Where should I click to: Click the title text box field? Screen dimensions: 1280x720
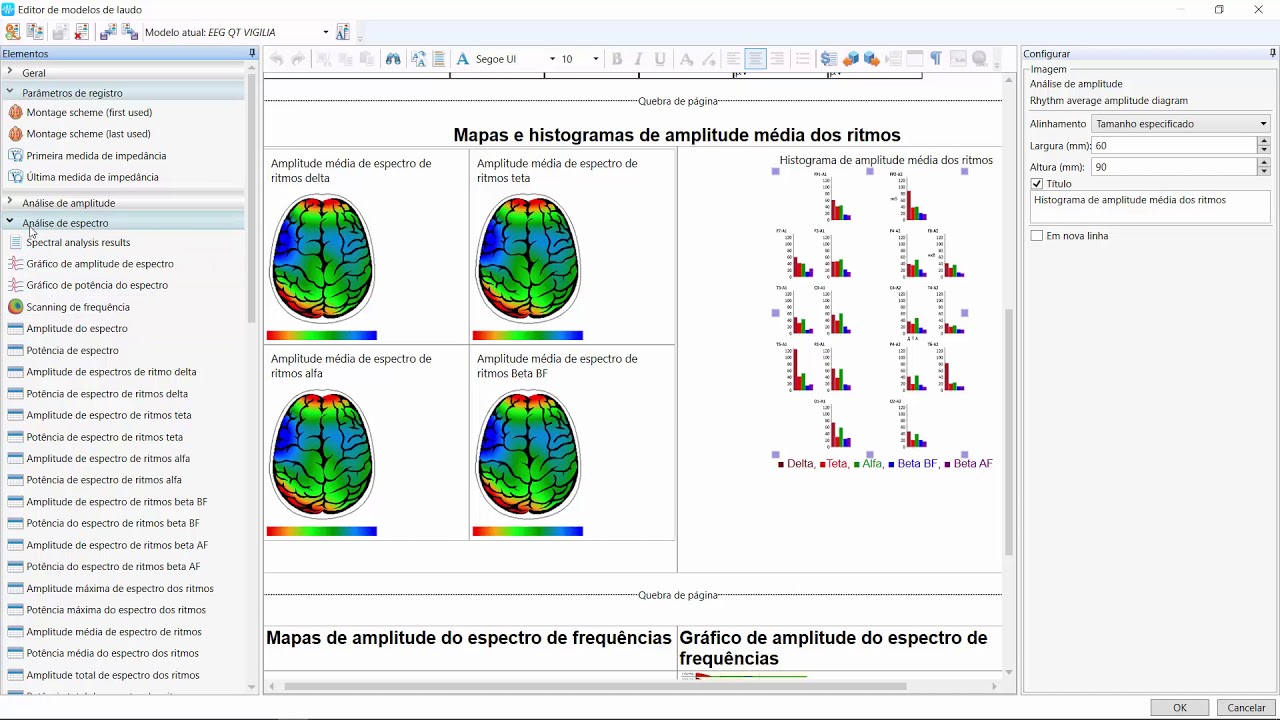coord(1150,207)
